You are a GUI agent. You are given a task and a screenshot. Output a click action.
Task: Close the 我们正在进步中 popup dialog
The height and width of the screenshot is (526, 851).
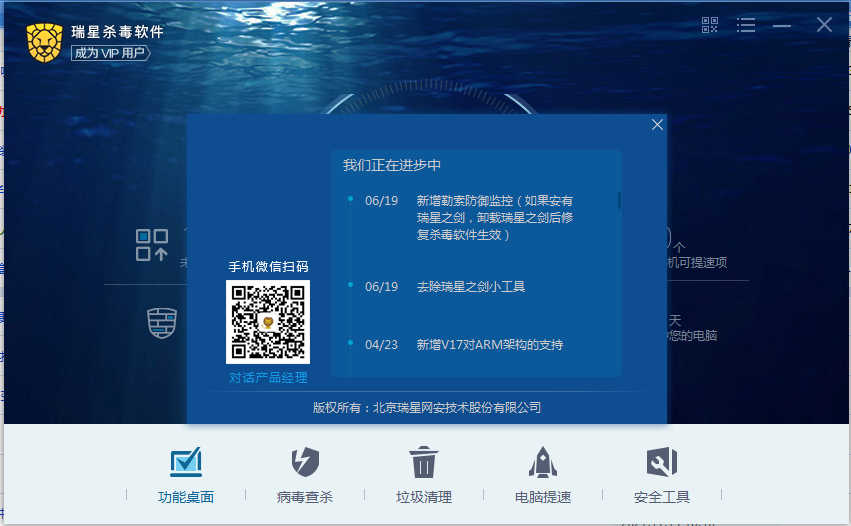pyautogui.click(x=657, y=125)
